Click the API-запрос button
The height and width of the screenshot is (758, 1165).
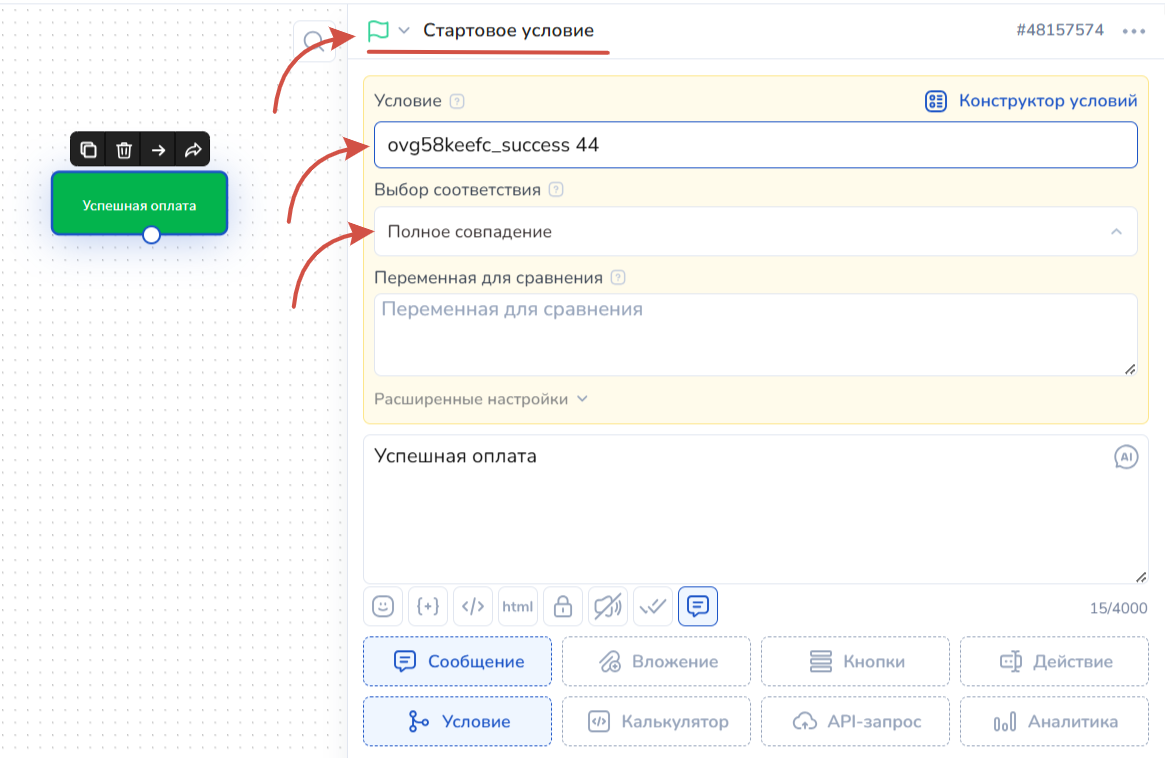pos(855,721)
